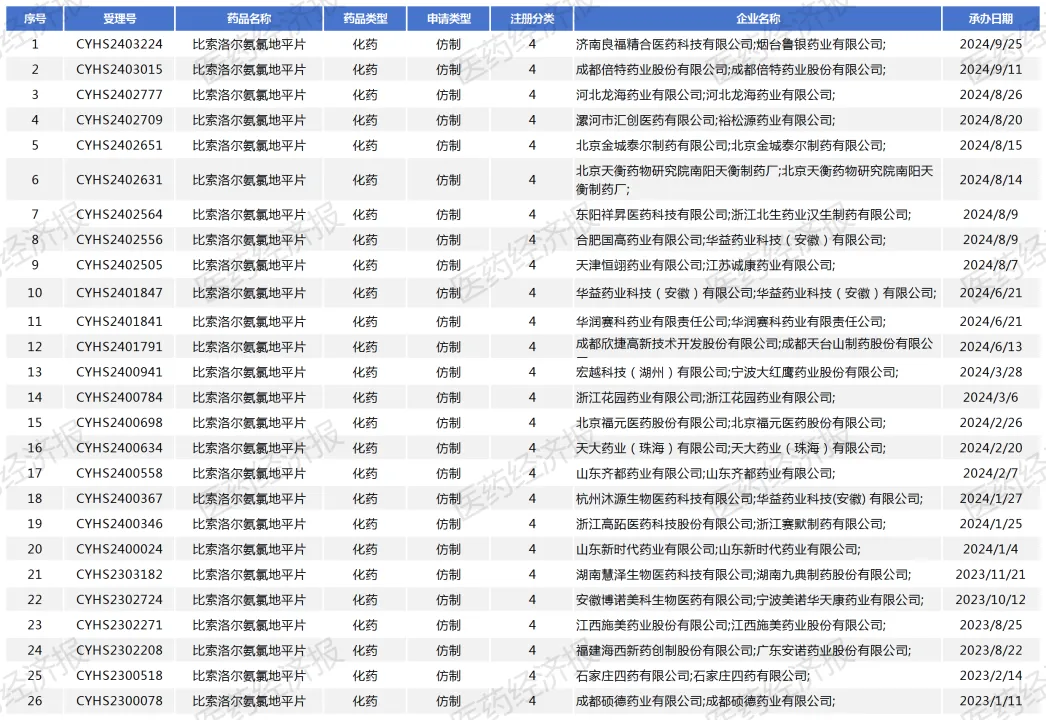Click the 承办日期 column header

pyautogui.click(x=990, y=18)
